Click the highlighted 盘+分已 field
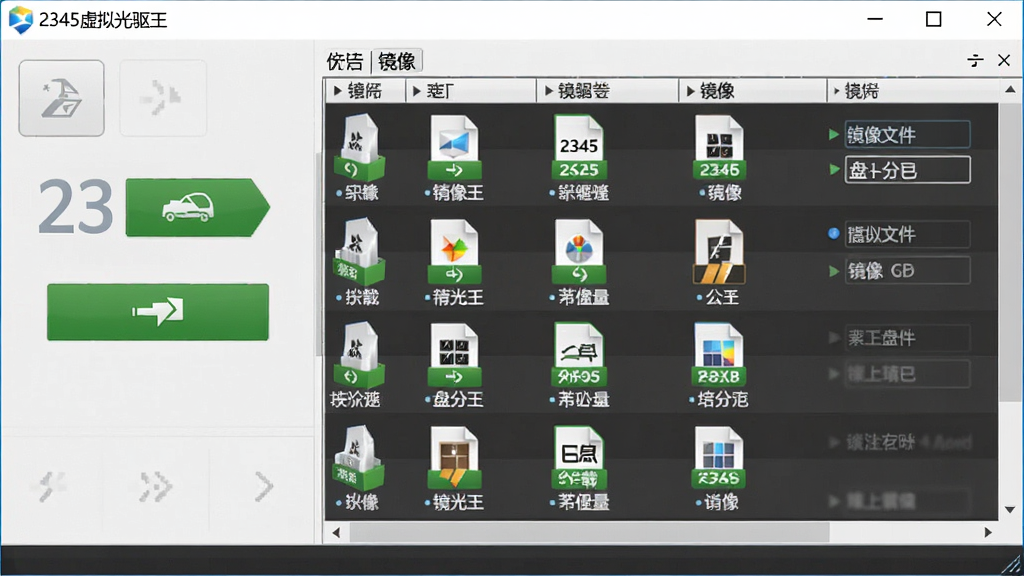Image resolution: width=1024 pixels, height=576 pixels. point(907,170)
